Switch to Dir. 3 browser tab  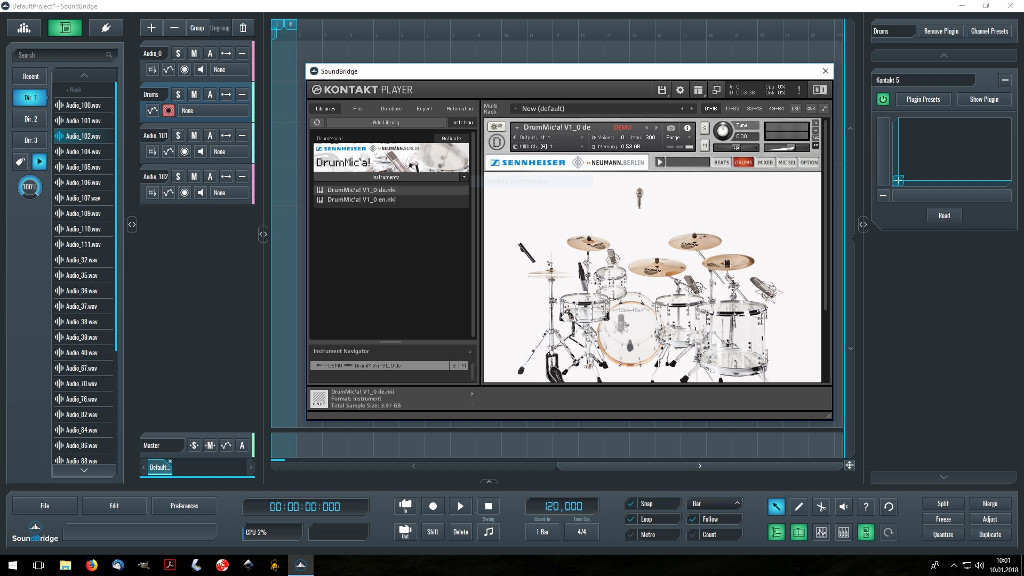[x=30, y=140]
